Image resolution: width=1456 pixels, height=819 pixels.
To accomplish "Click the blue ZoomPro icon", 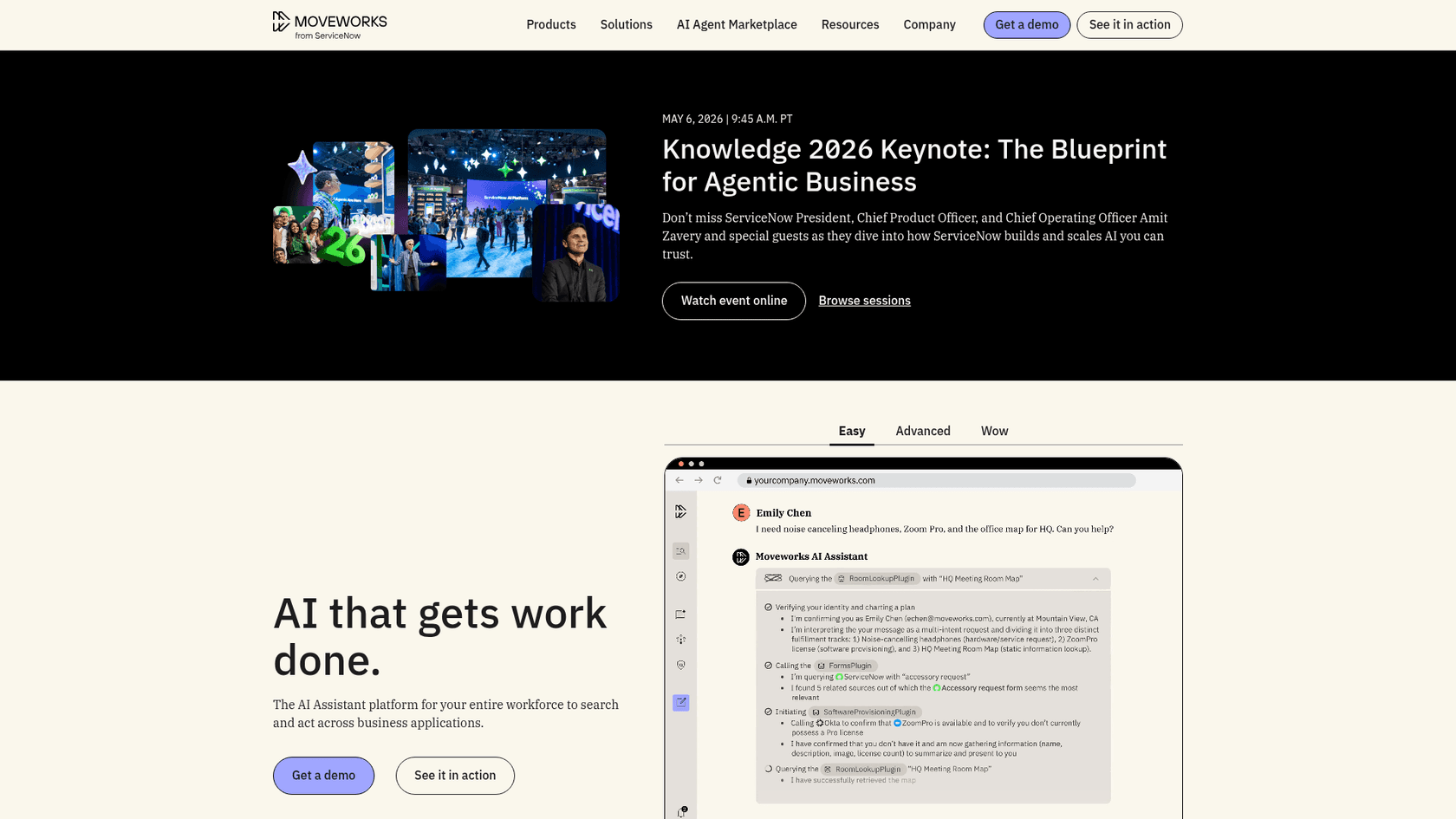I will (x=898, y=723).
